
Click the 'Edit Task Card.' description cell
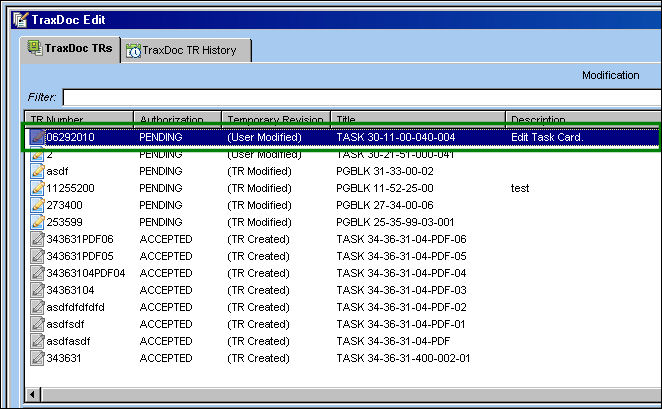click(x=547, y=137)
